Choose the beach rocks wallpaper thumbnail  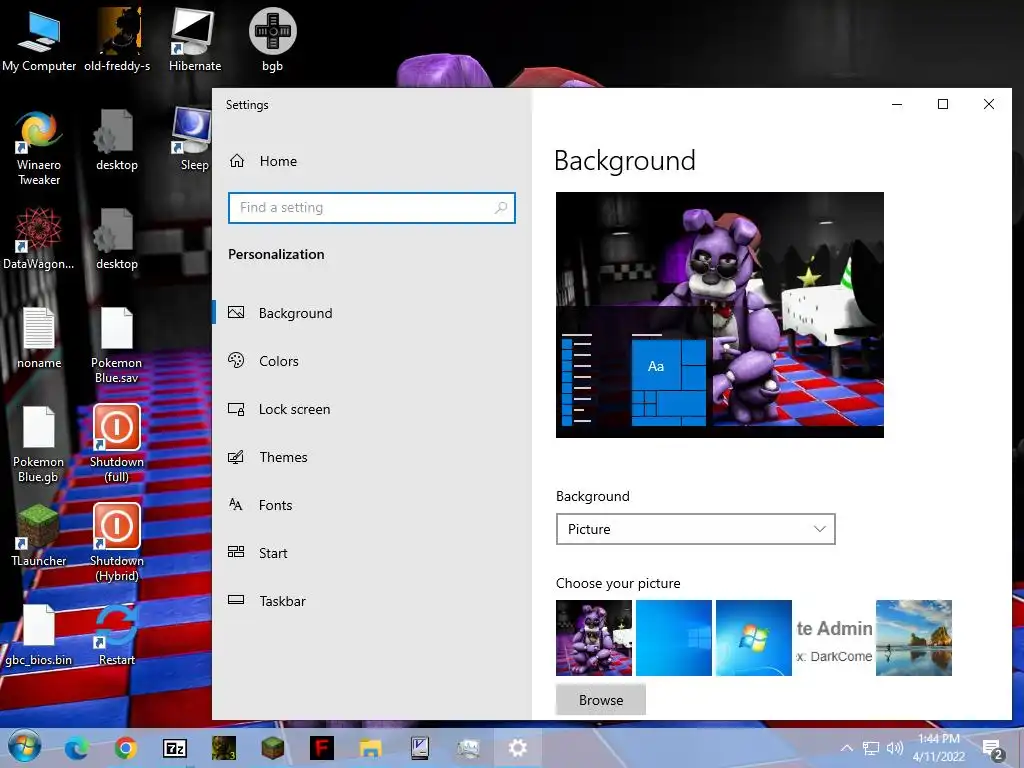914,638
